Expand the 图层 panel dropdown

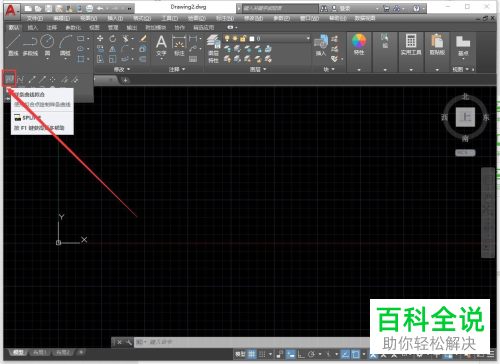[258, 69]
